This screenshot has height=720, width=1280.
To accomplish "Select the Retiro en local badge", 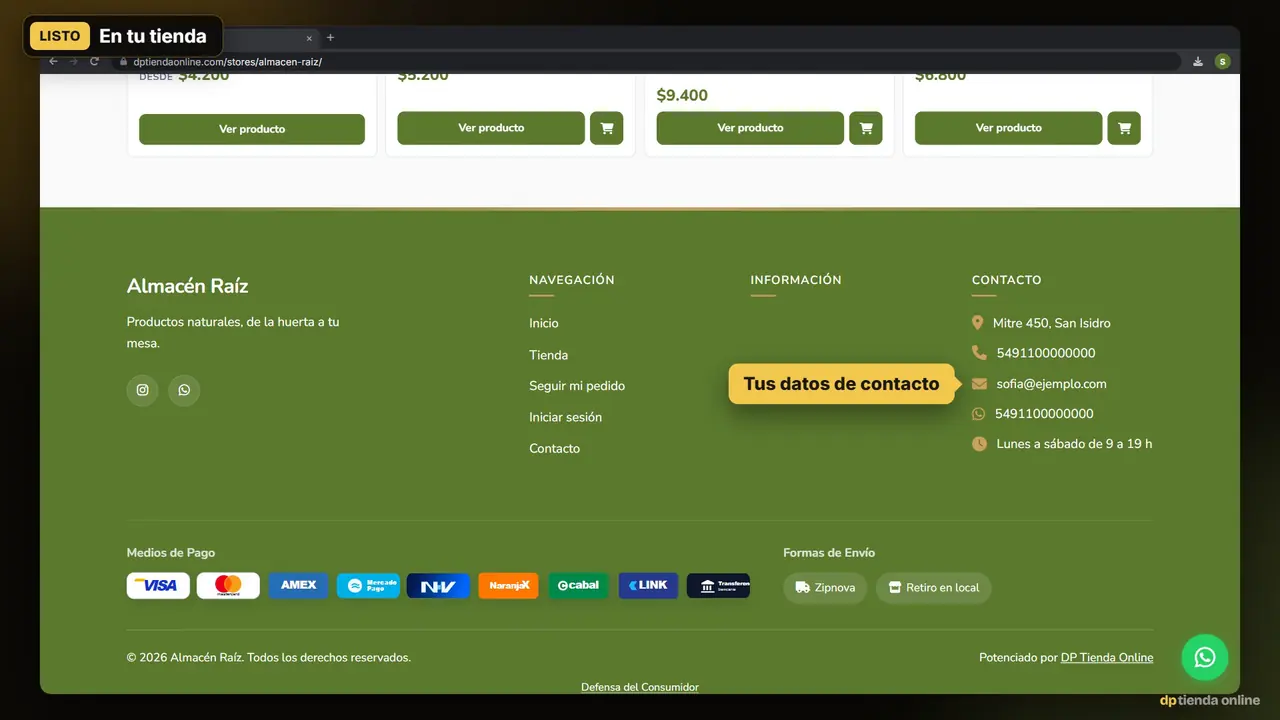I will pos(934,588).
